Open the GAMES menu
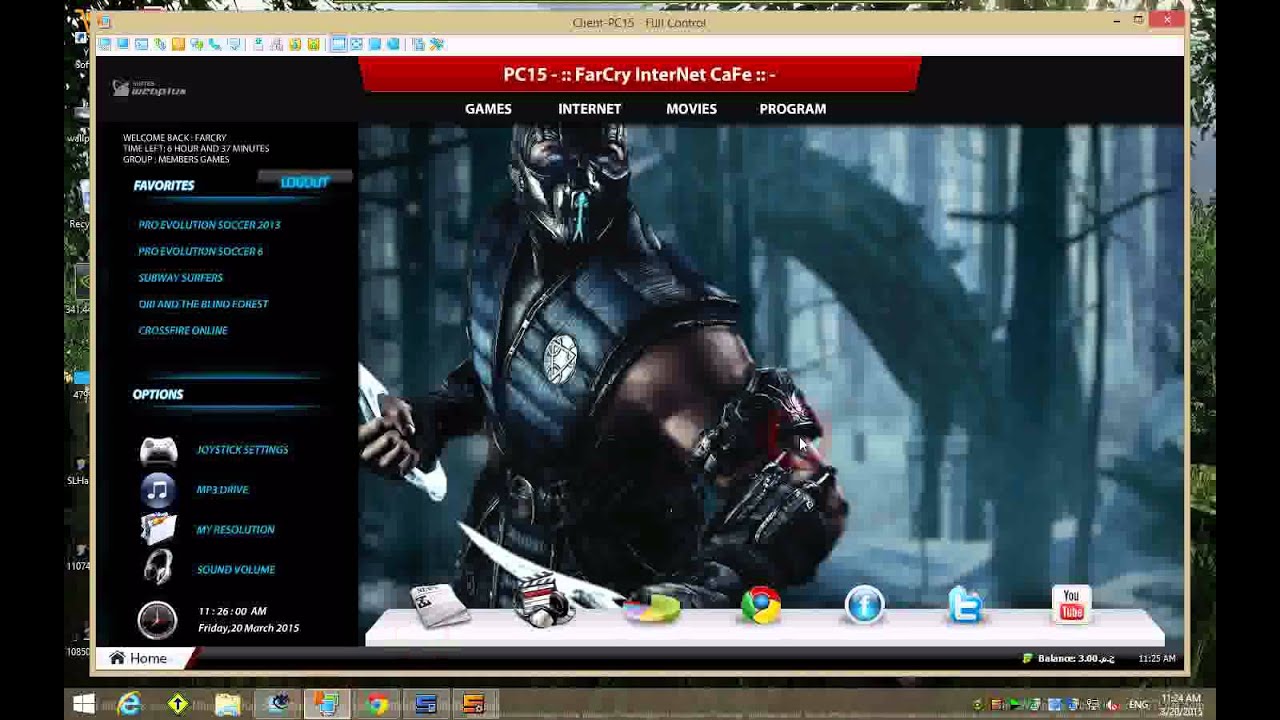The image size is (1280, 720). [x=488, y=109]
